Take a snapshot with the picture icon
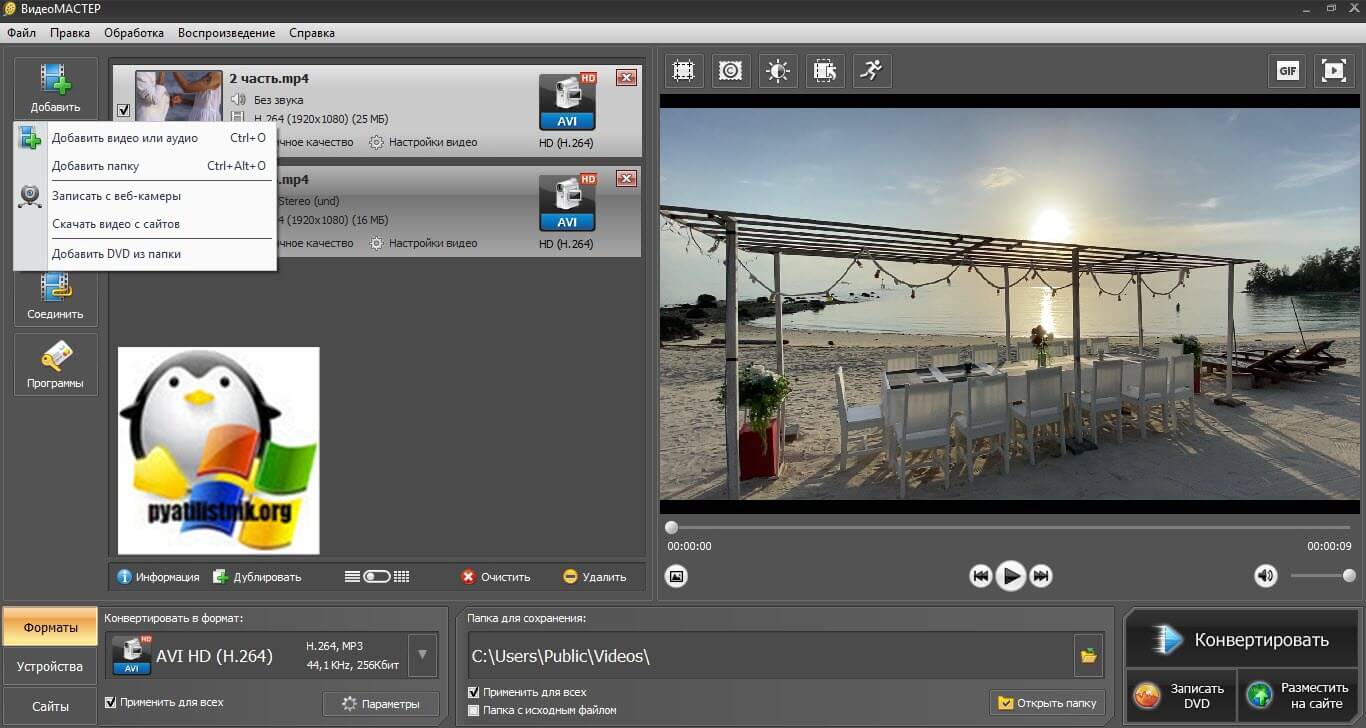Viewport: 1366px width, 728px height. coord(677,576)
